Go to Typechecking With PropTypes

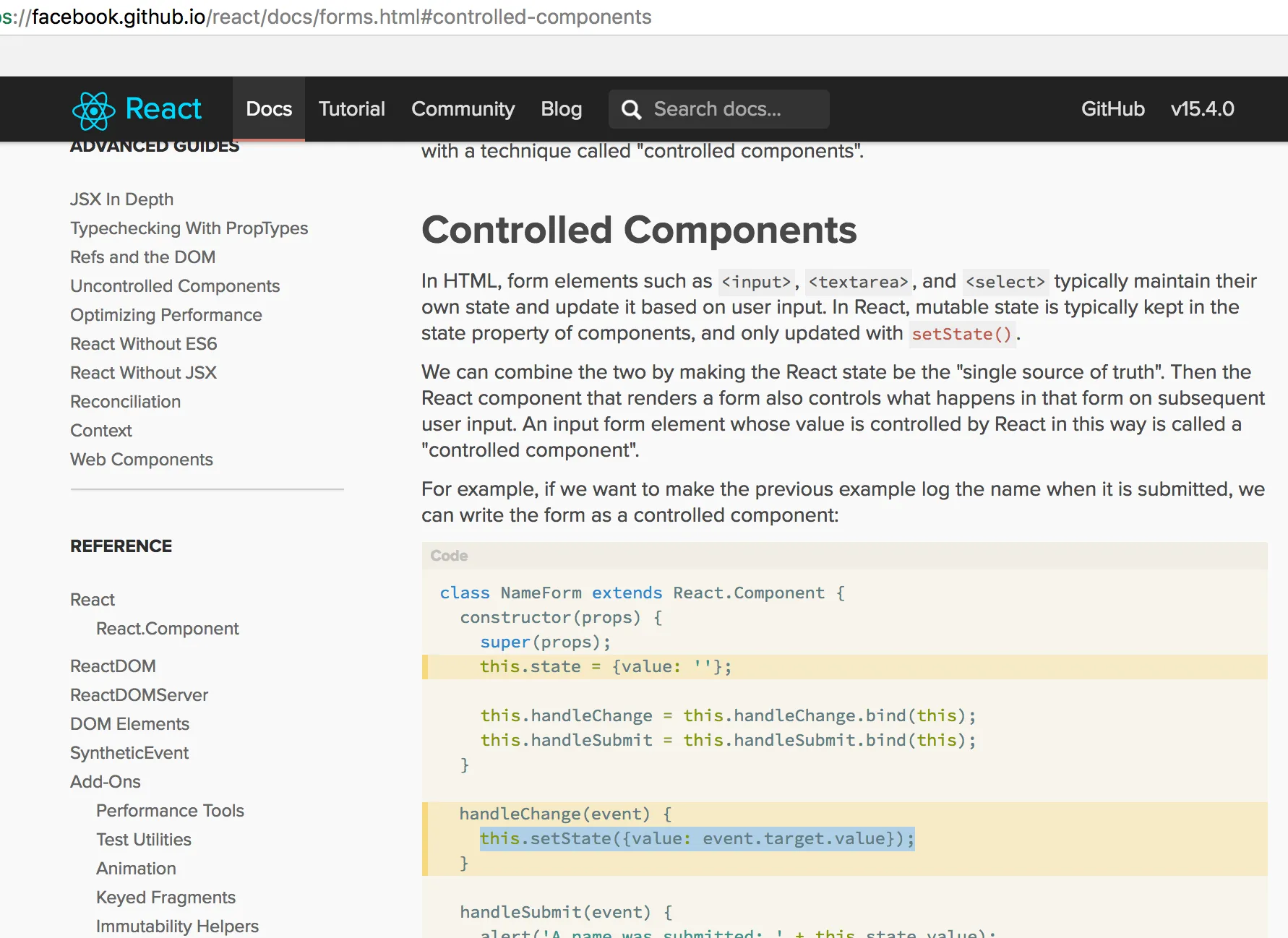pos(189,228)
